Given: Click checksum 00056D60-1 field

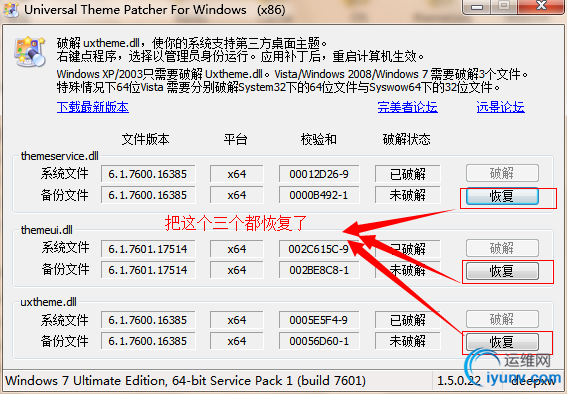Looking at the screenshot, I should pos(319,341).
